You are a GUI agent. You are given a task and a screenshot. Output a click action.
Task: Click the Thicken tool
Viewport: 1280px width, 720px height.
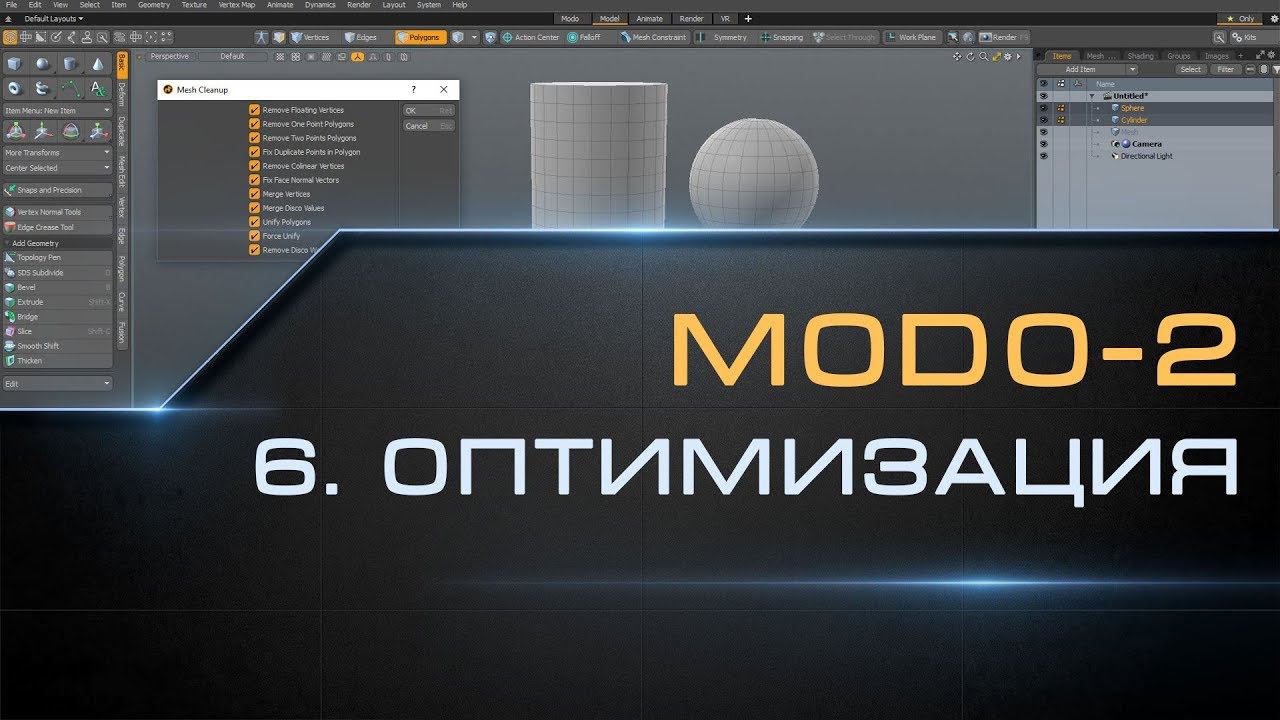point(58,361)
